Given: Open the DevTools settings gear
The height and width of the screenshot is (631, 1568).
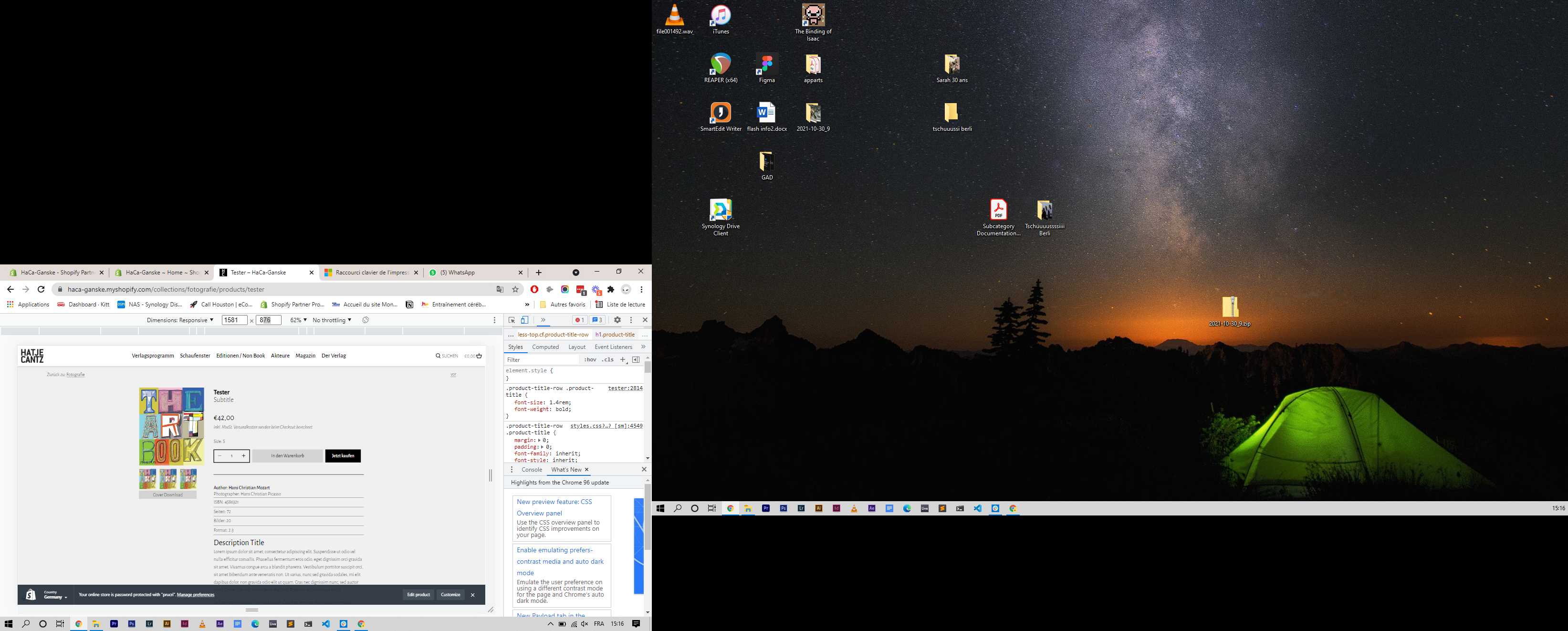Looking at the screenshot, I should click(617, 320).
